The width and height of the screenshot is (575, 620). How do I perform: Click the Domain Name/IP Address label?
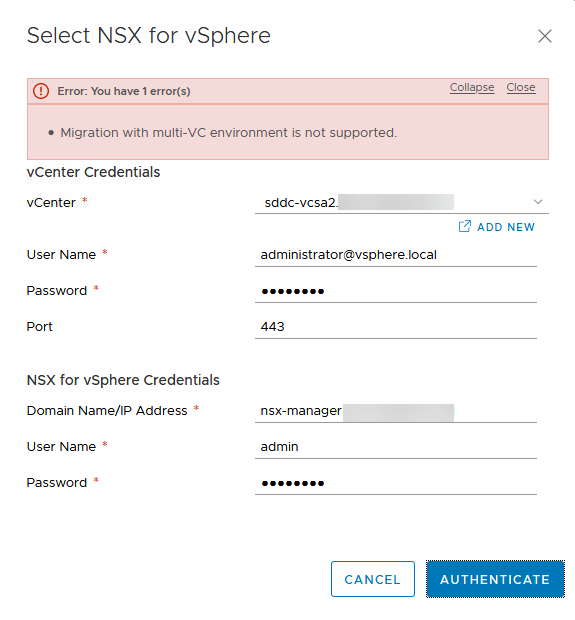107,411
